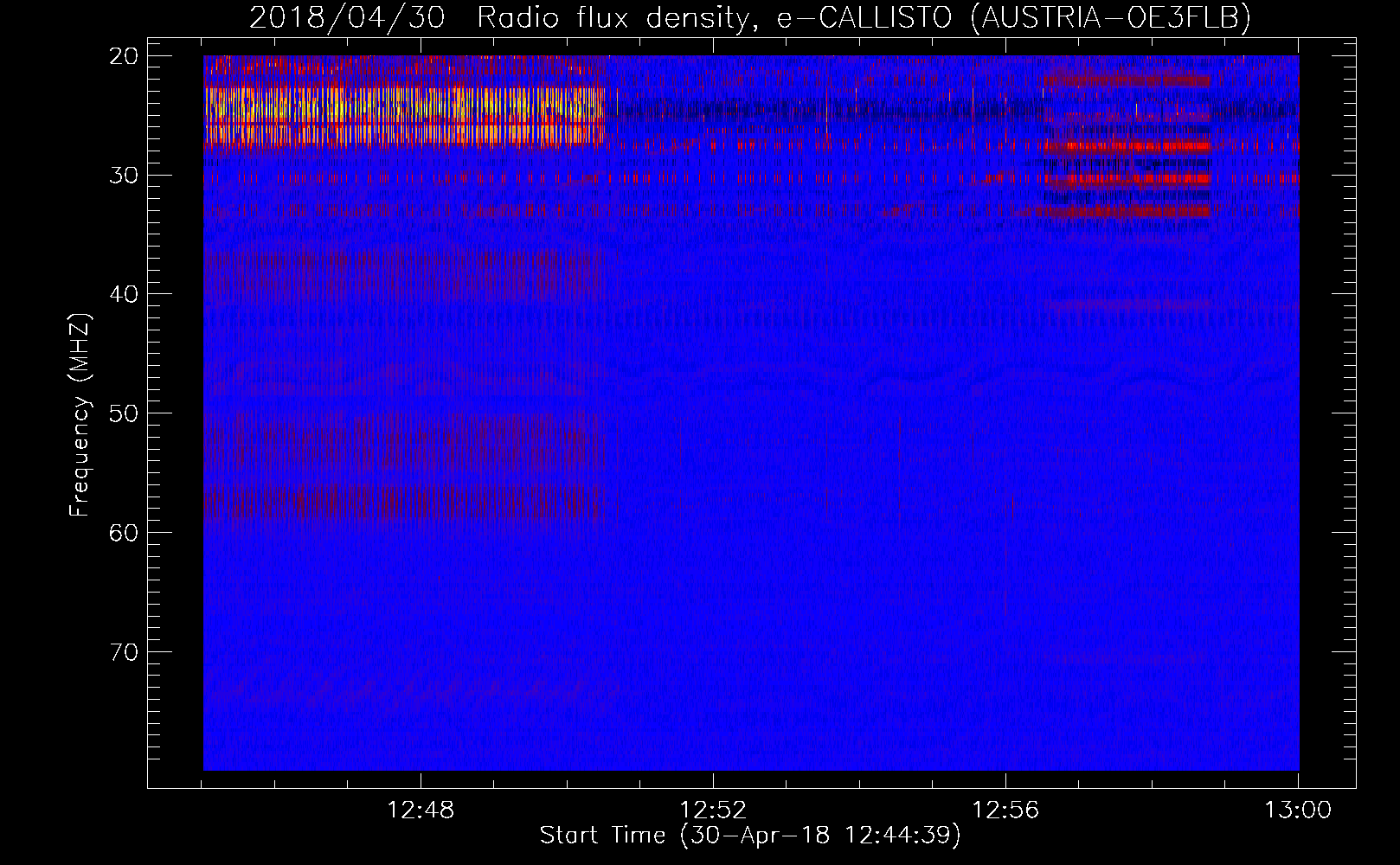Screen dimensions: 1400x865
Task: Click the 50 frequency tick label
Action: 125,413
